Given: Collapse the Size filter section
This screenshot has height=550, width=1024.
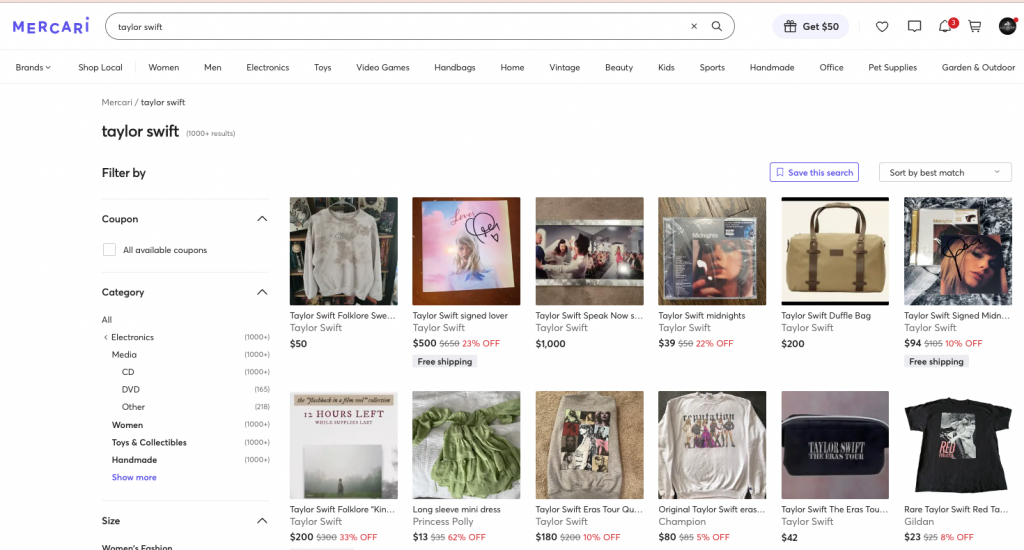Looking at the screenshot, I should click(x=262, y=521).
